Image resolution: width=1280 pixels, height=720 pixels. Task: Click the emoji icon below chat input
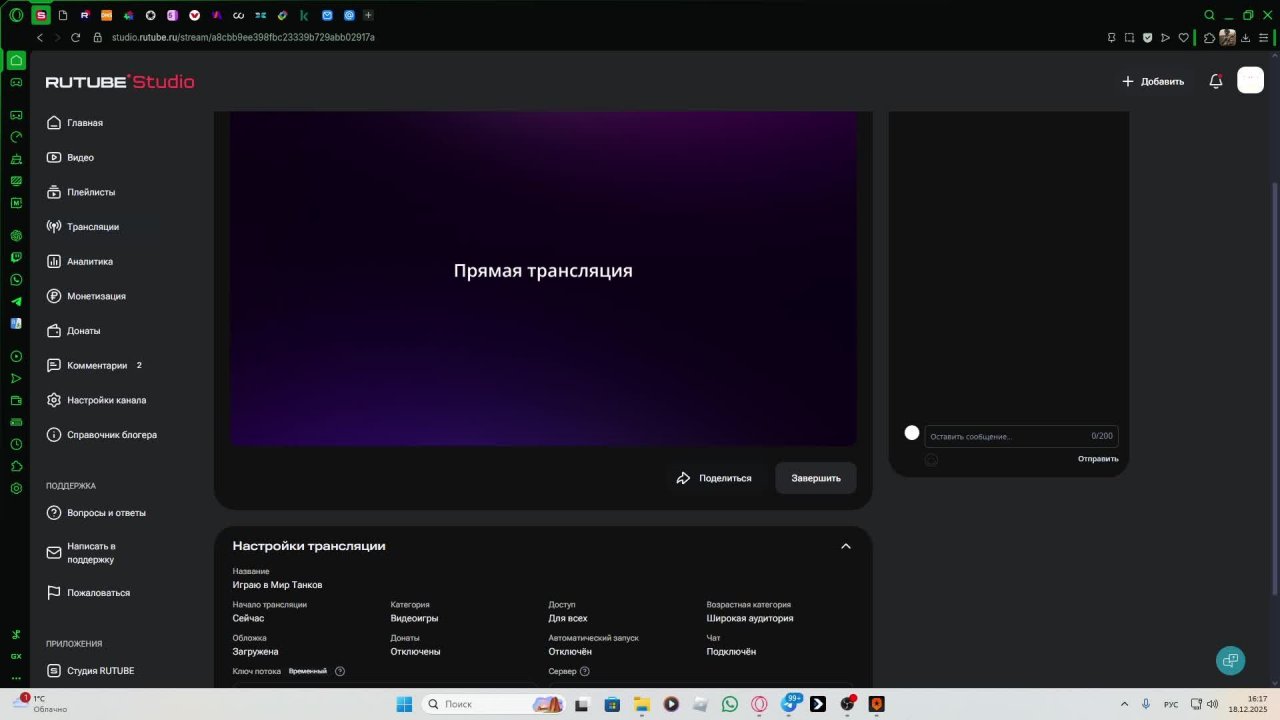tap(931, 460)
